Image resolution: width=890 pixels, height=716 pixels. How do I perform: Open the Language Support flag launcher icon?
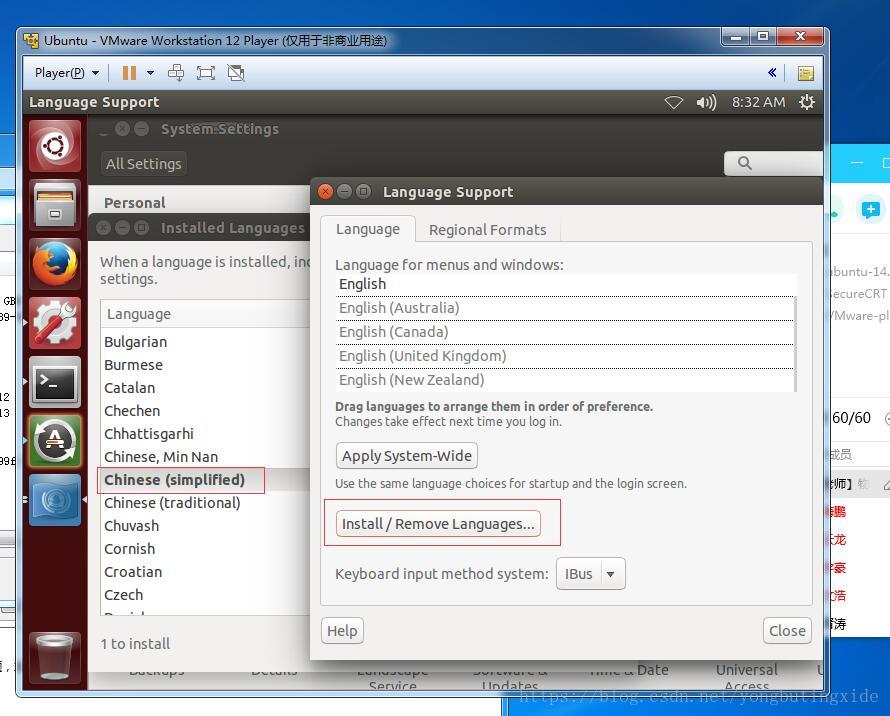tap(54, 500)
